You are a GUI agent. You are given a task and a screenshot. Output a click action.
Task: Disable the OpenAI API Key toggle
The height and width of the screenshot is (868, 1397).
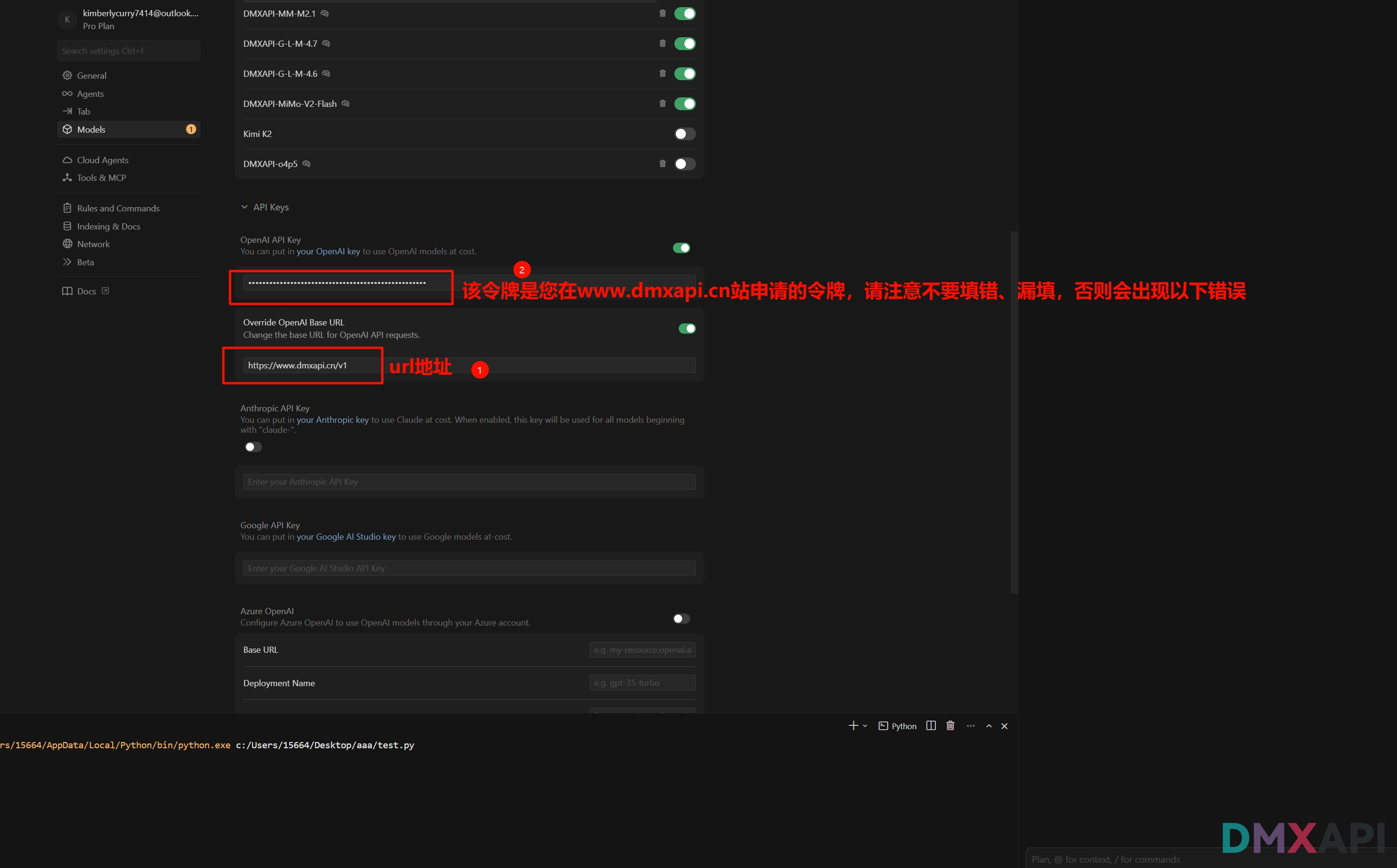point(681,248)
